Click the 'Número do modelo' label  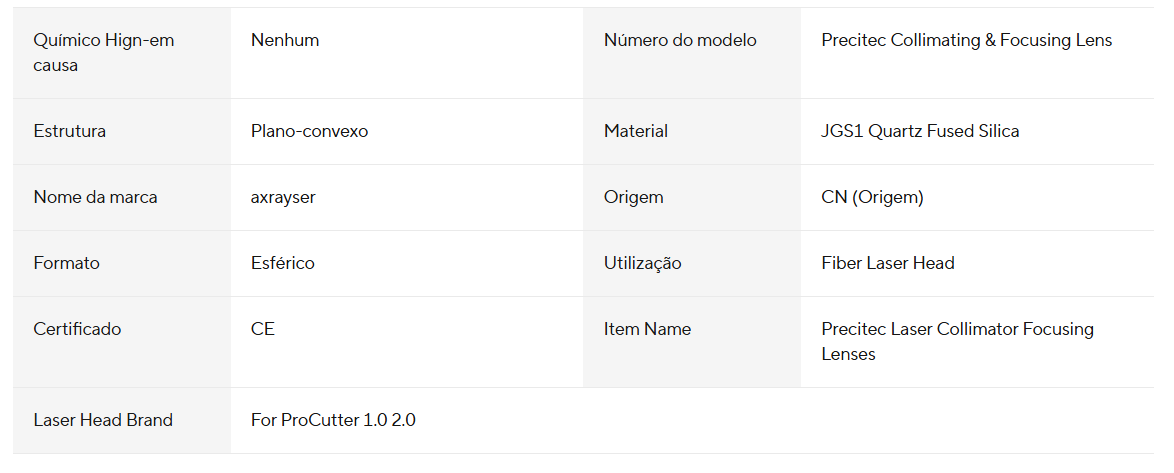tap(680, 40)
